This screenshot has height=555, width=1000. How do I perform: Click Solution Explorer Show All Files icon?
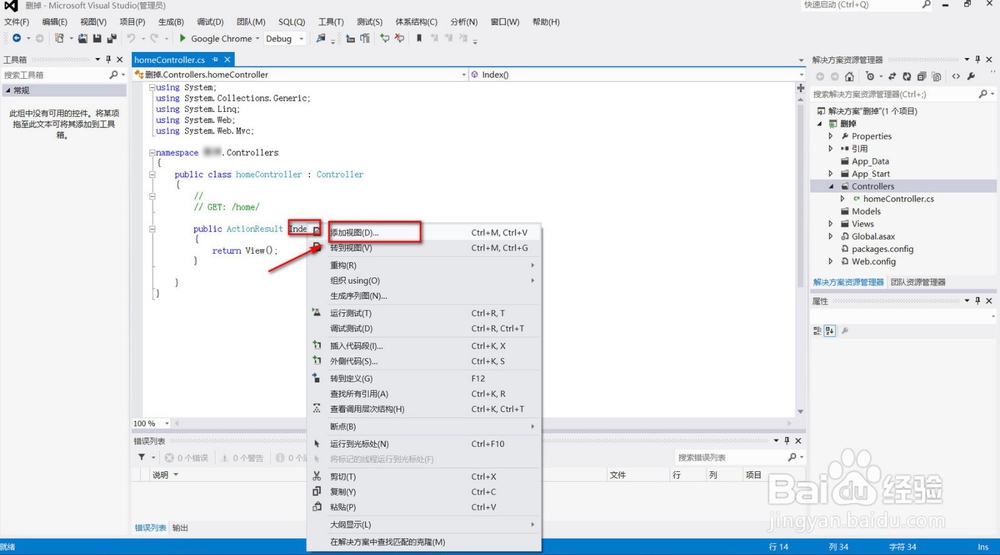pyautogui.click(x=936, y=77)
